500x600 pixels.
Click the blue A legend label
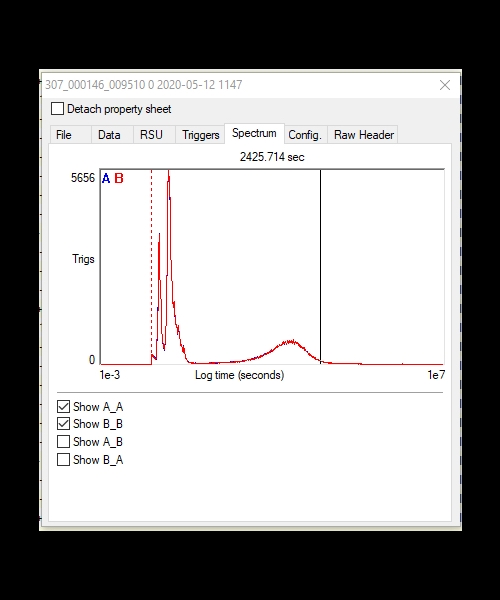[106, 178]
